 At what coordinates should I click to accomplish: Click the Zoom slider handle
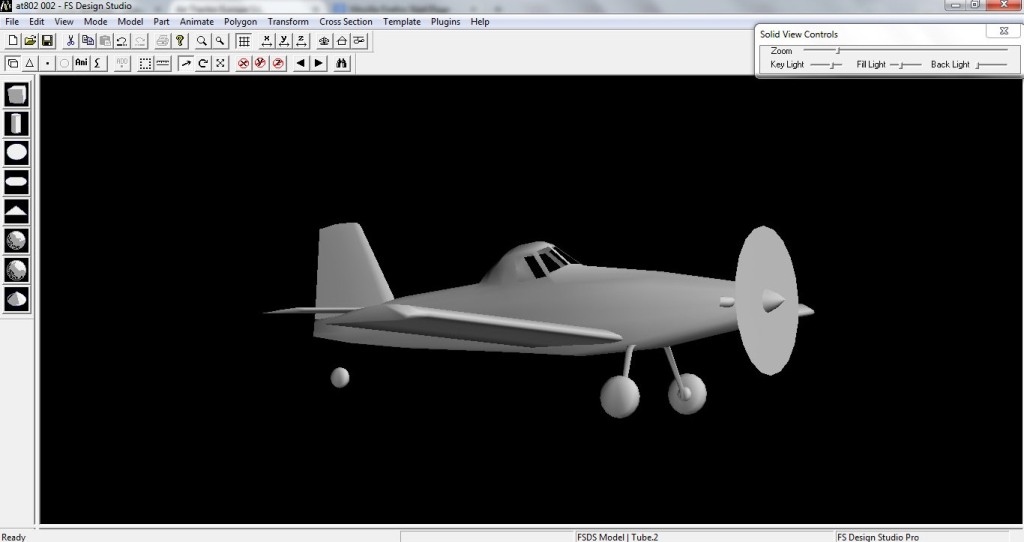click(x=838, y=50)
